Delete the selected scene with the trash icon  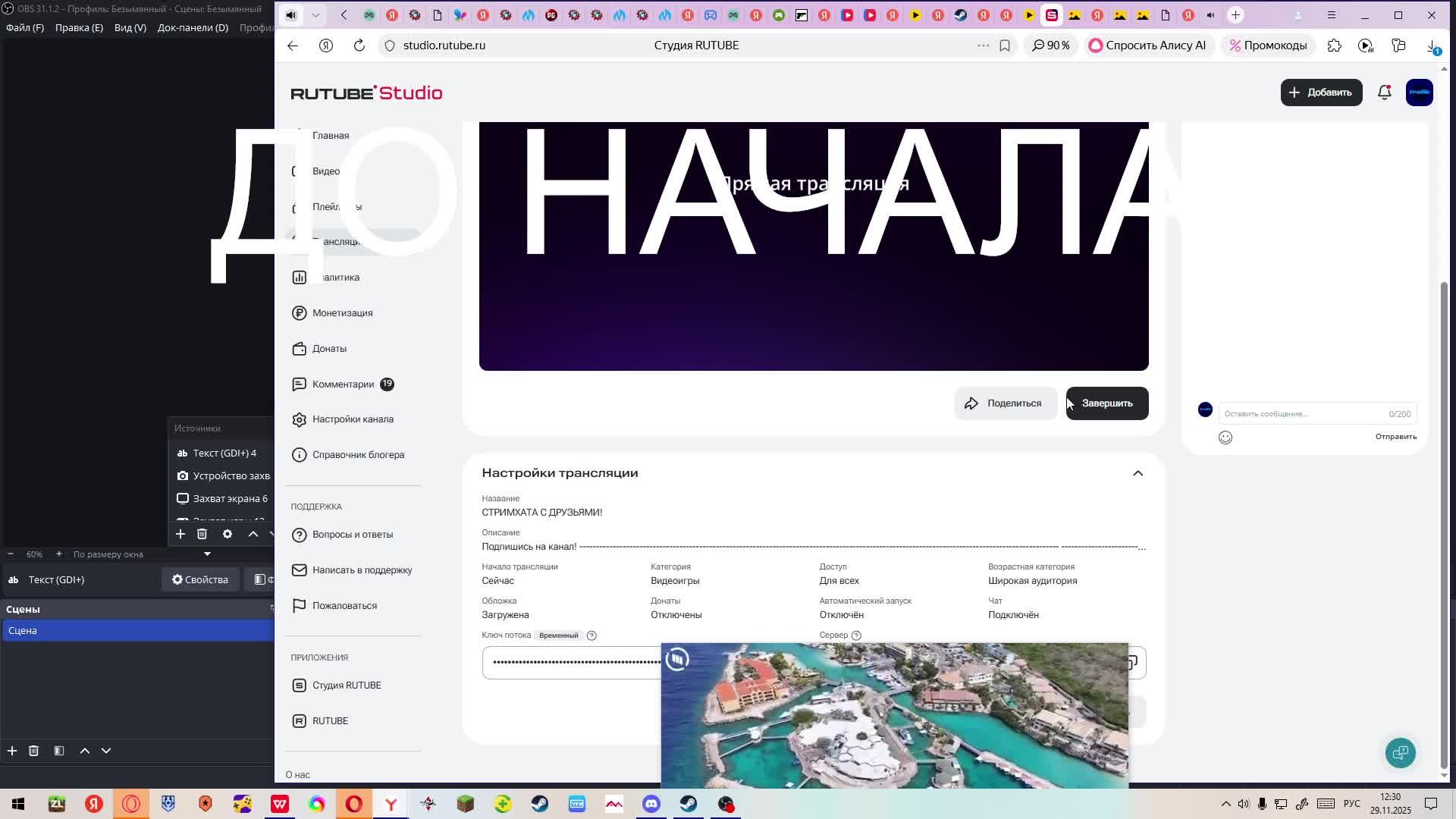click(x=33, y=751)
